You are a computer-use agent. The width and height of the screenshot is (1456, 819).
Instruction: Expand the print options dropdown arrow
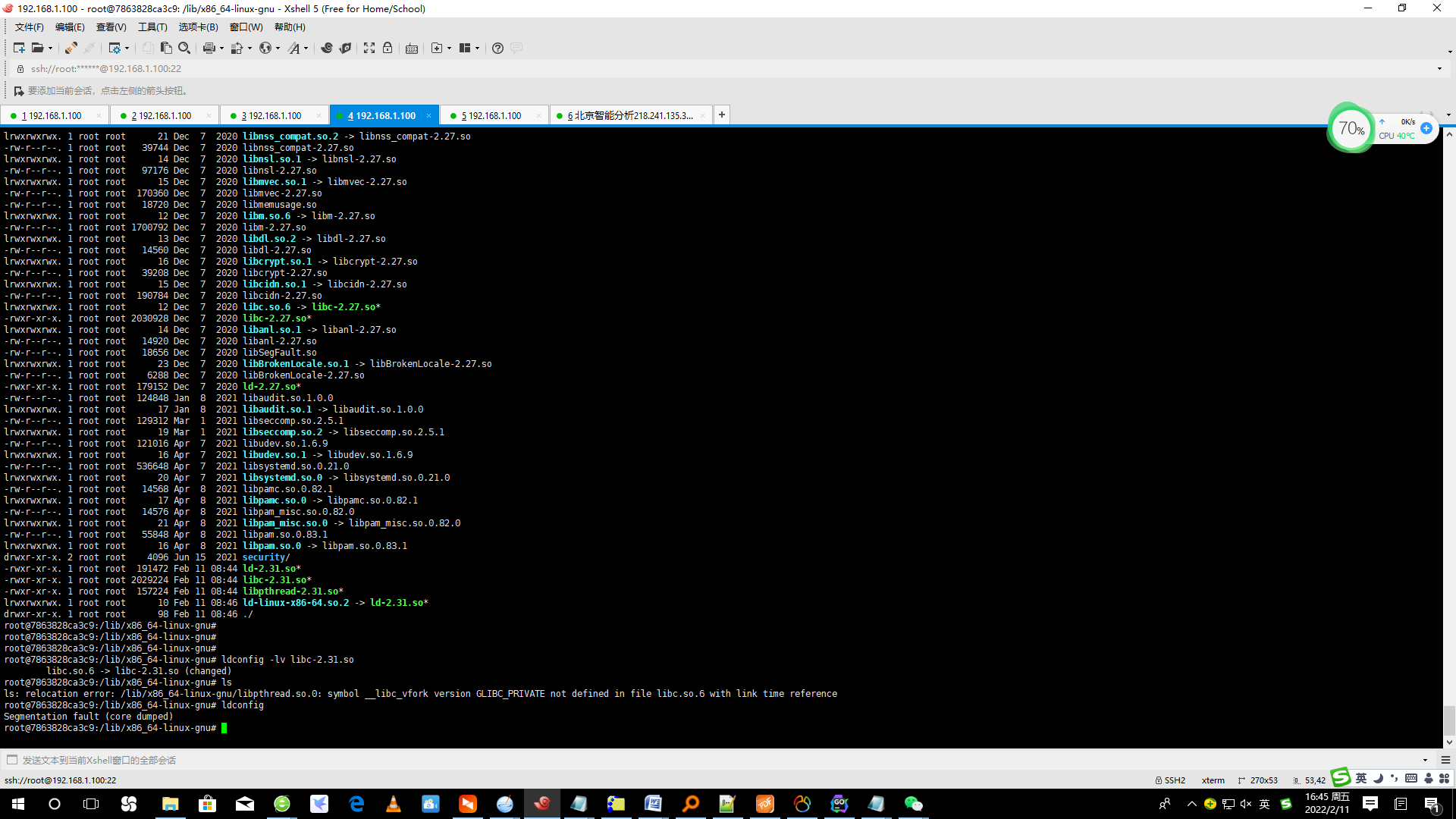pos(221,48)
